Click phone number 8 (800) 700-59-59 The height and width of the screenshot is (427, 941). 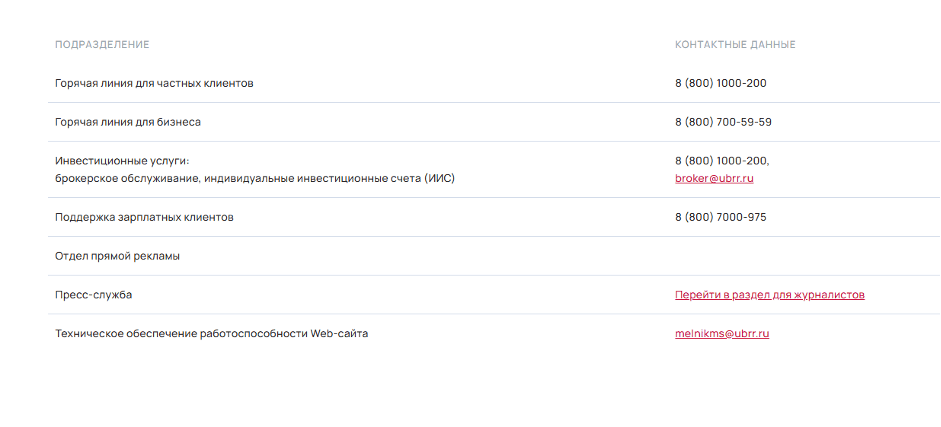[x=723, y=122]
